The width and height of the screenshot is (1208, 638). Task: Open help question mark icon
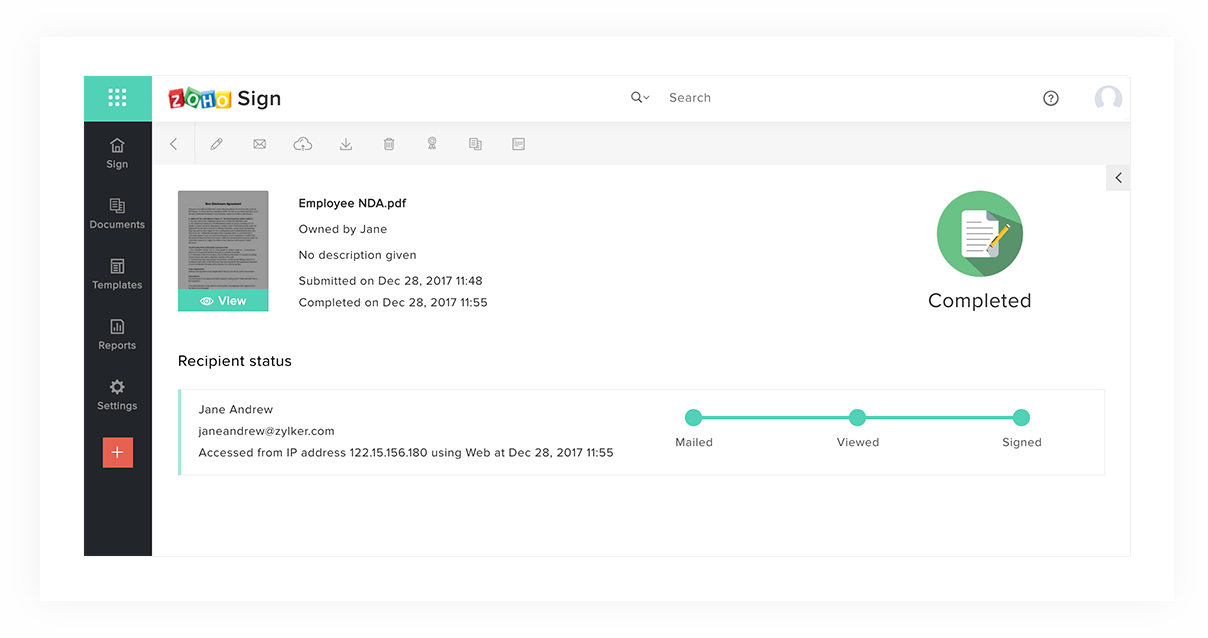[1050, 98]
